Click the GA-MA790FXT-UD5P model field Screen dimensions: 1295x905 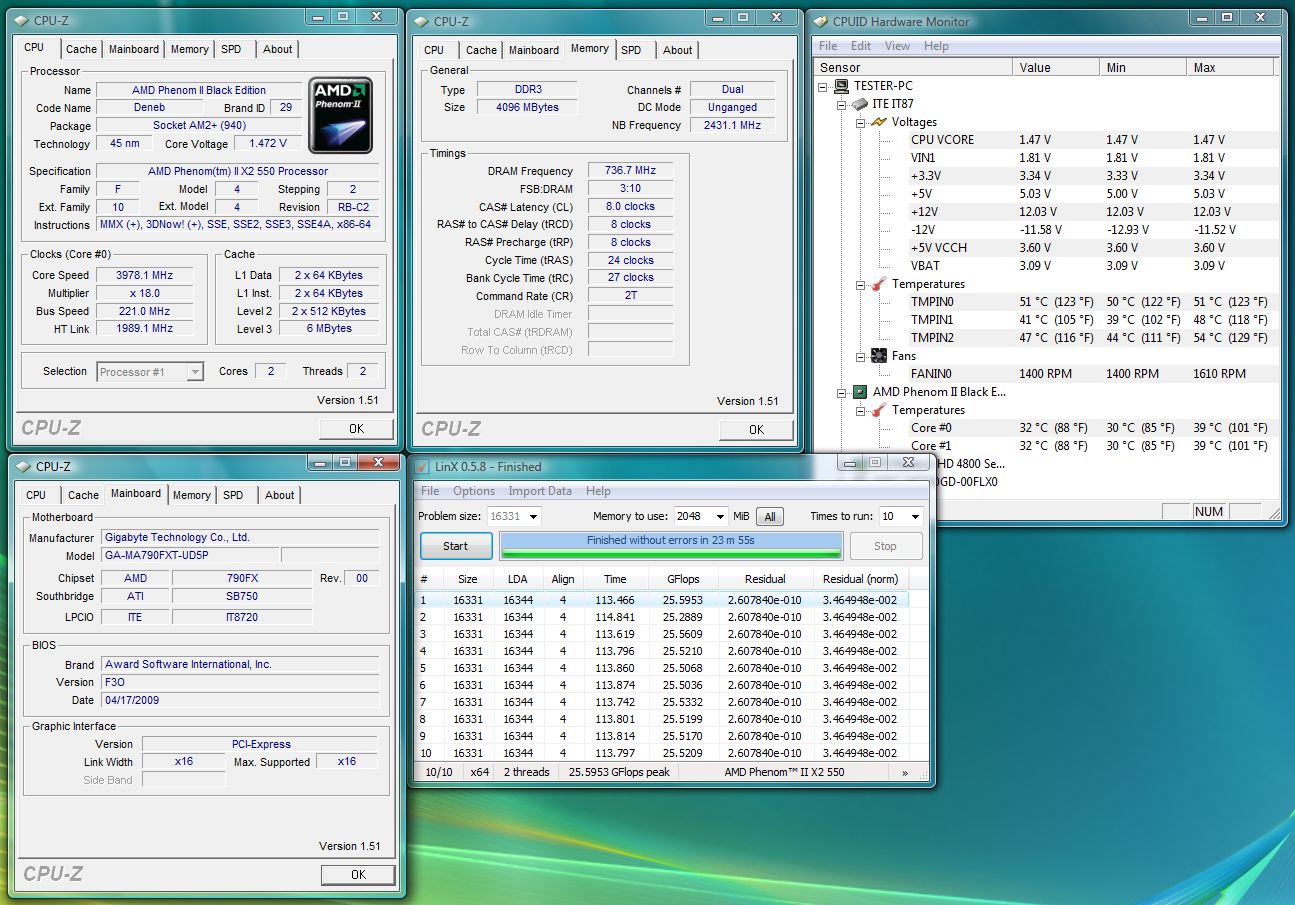click(190, 556)
